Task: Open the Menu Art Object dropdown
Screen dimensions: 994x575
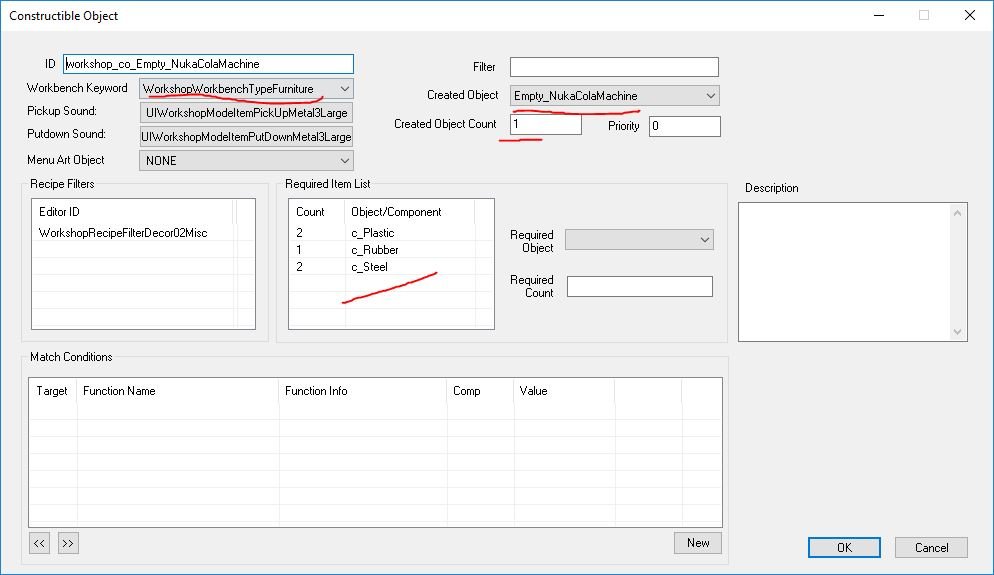Action: click(x=246, y=160)
